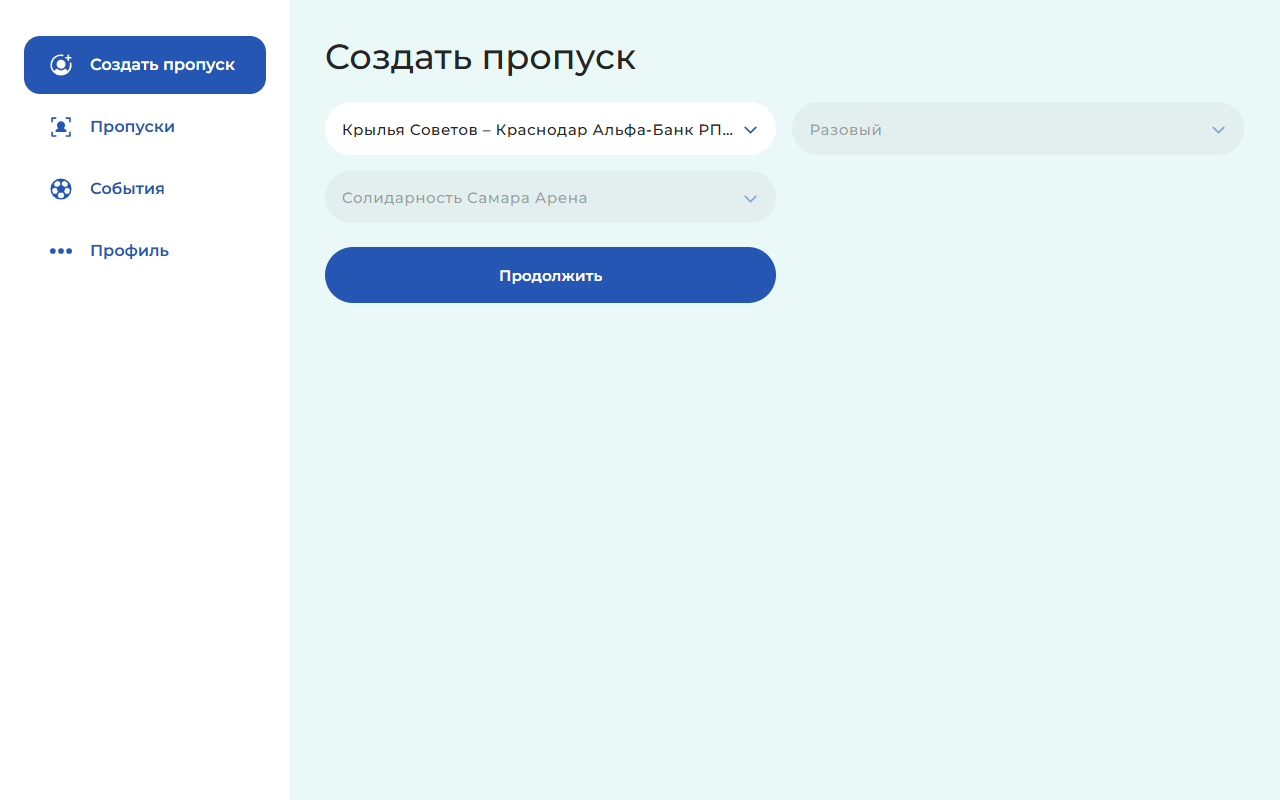
Task: Click the Пропуски face-scan icon
Action: (61, 127)
